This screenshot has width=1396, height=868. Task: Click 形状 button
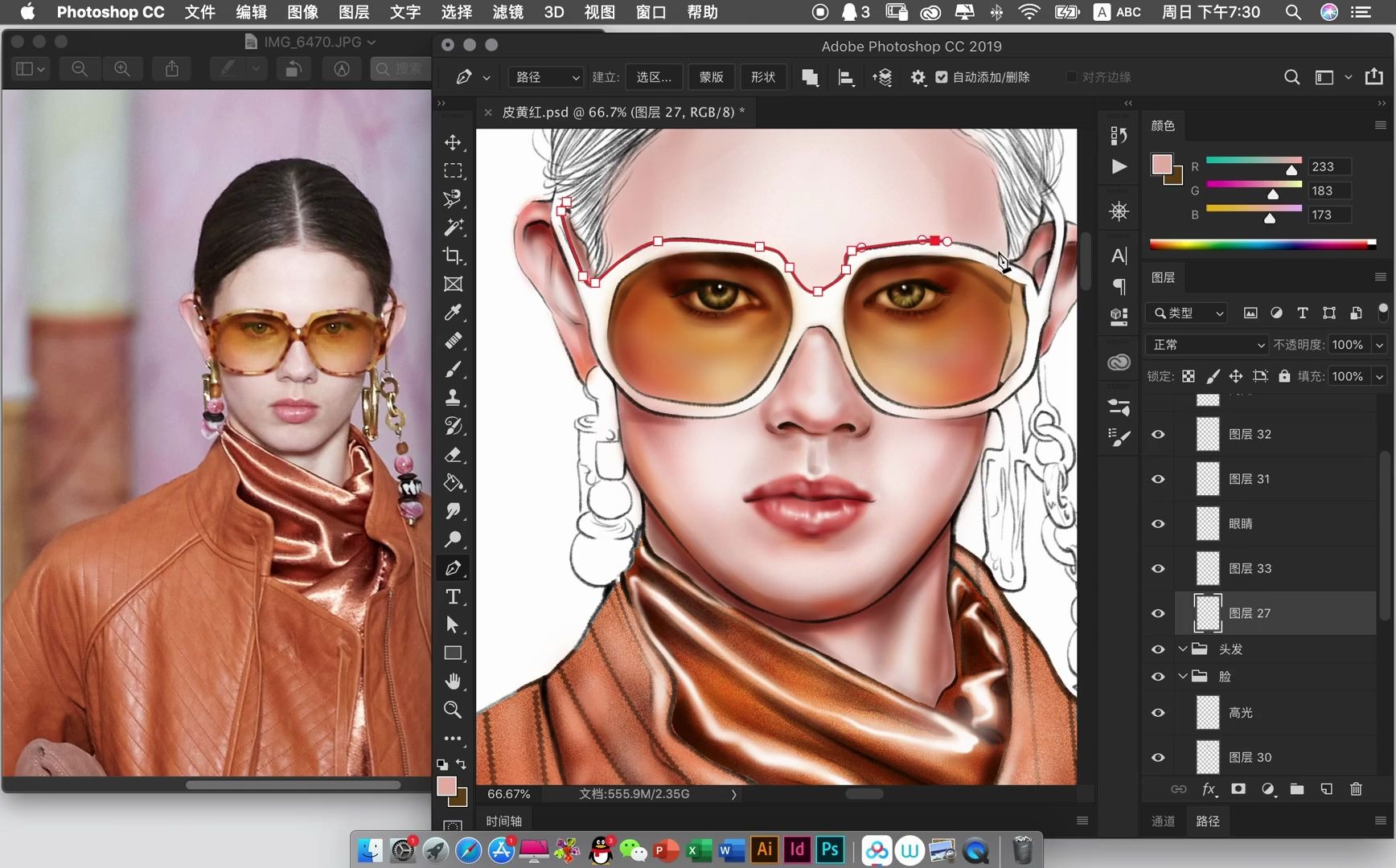[x=762, y=77]
